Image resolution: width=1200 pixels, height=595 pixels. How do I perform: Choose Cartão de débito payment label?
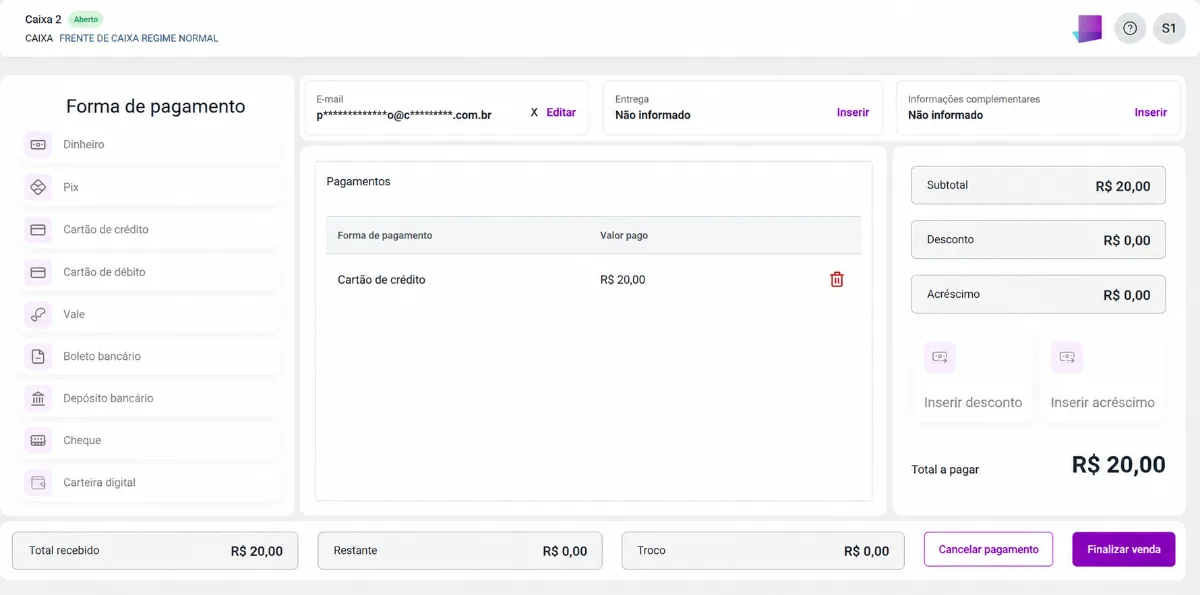[104, 272]
